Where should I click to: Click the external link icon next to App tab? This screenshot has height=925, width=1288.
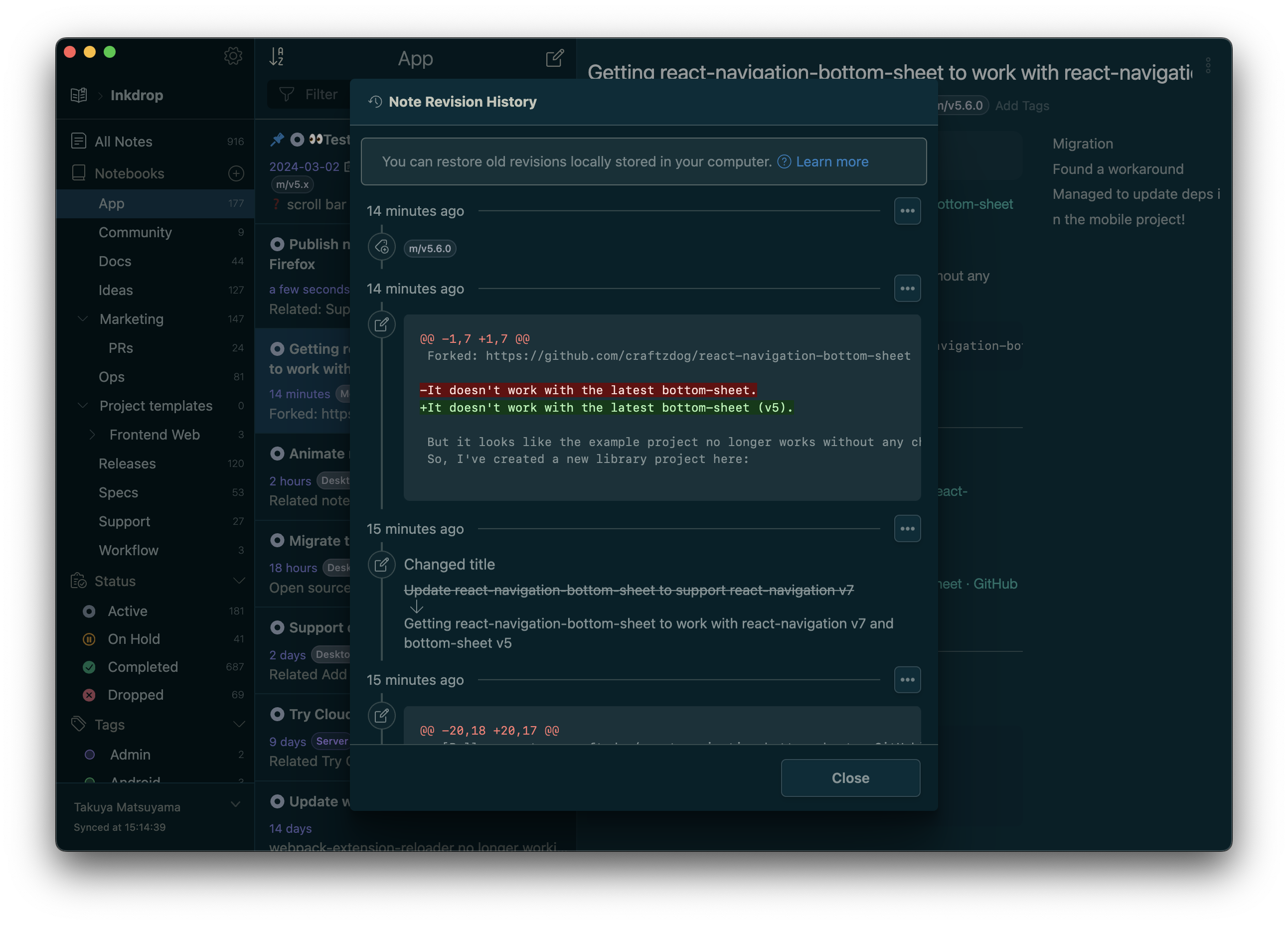(x=555, y=57)
